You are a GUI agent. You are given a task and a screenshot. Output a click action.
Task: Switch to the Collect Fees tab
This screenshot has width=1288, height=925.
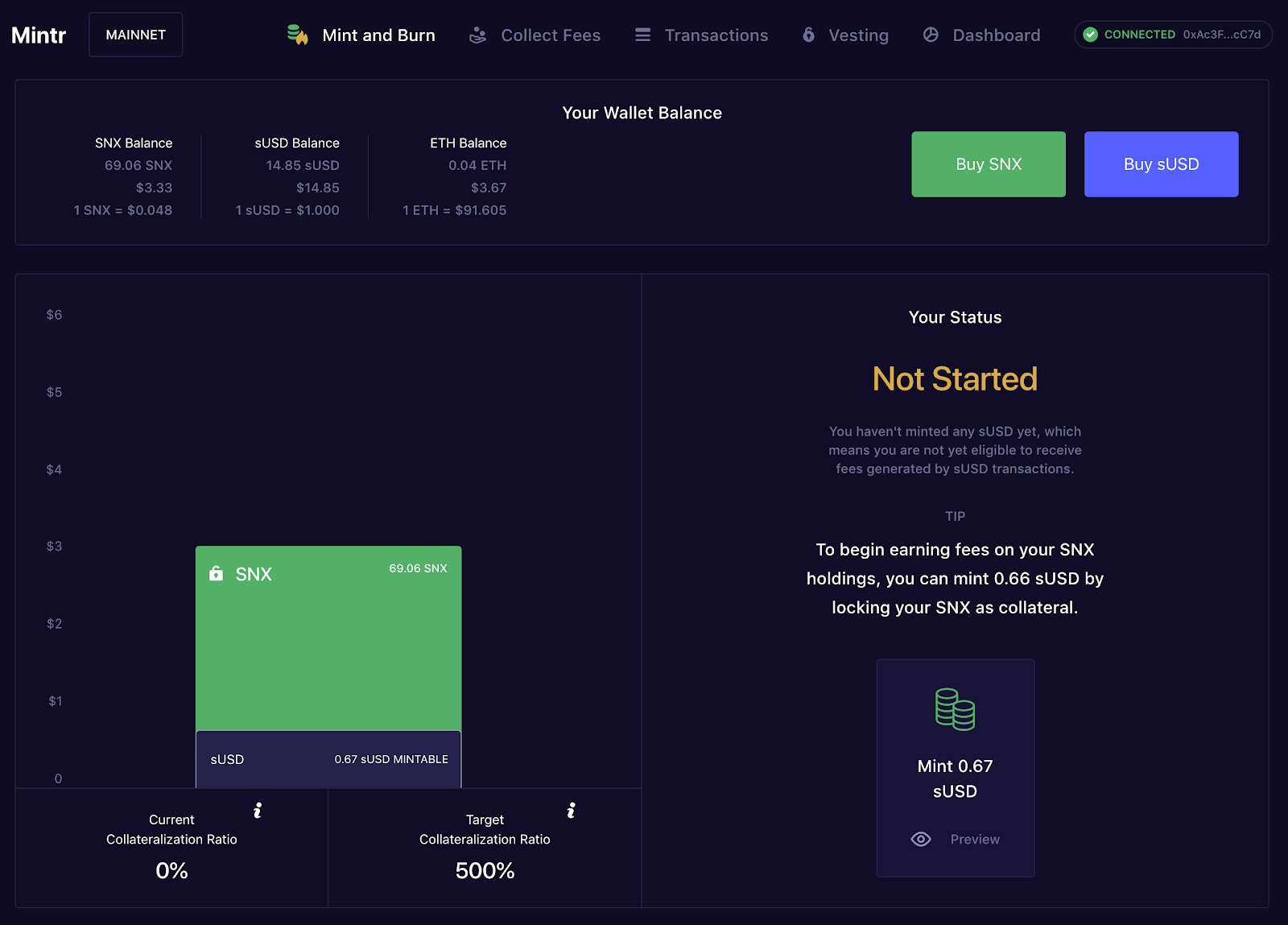[535, 35]
